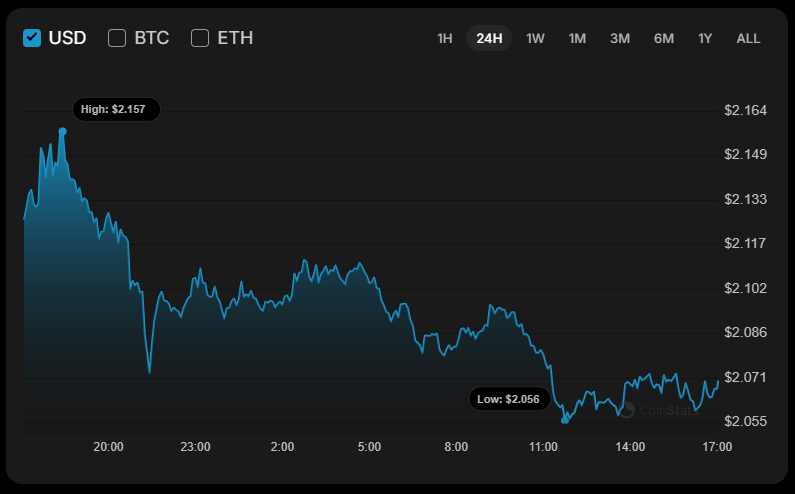Show the 1M time range

pos(577,39)
